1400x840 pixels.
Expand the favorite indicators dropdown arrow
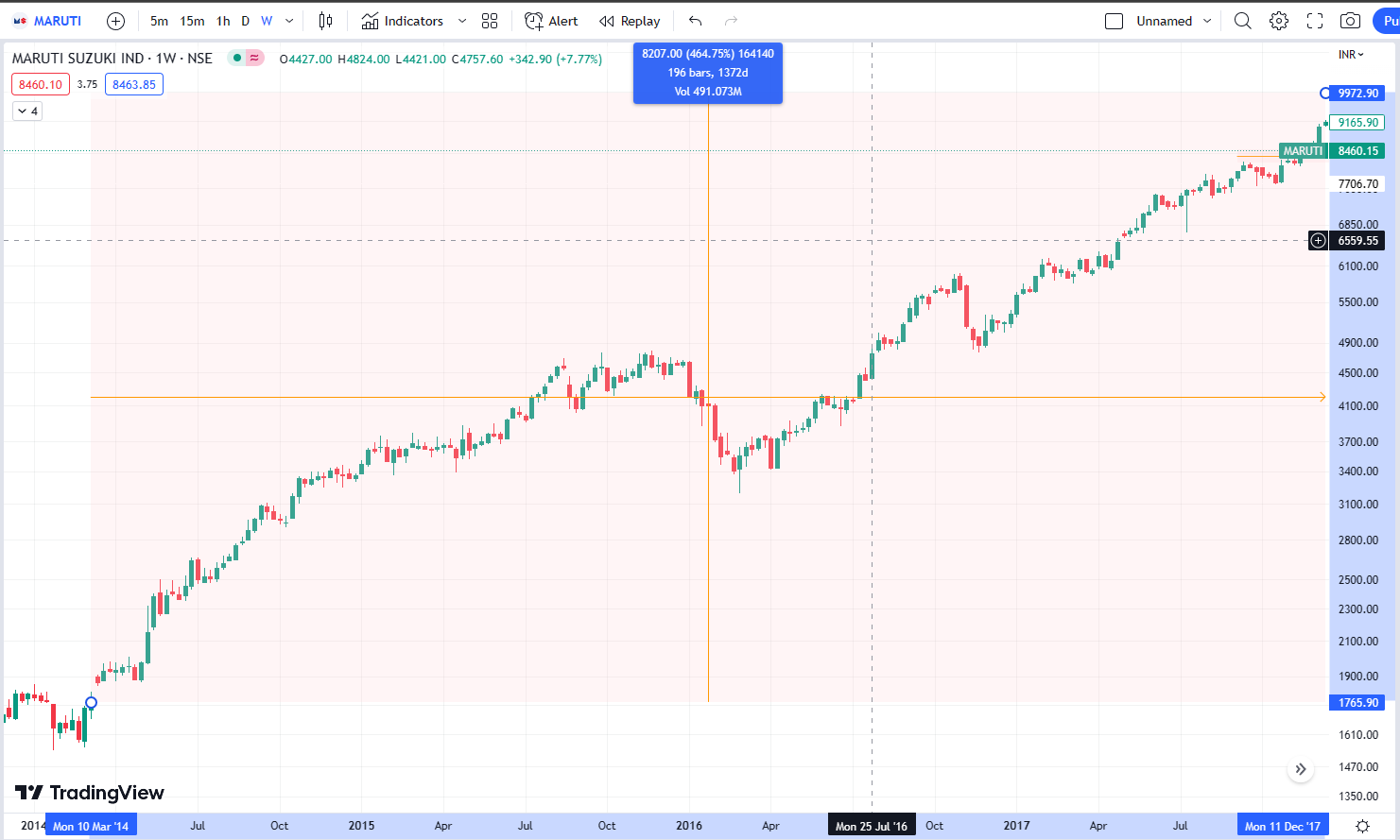point(462,21)
